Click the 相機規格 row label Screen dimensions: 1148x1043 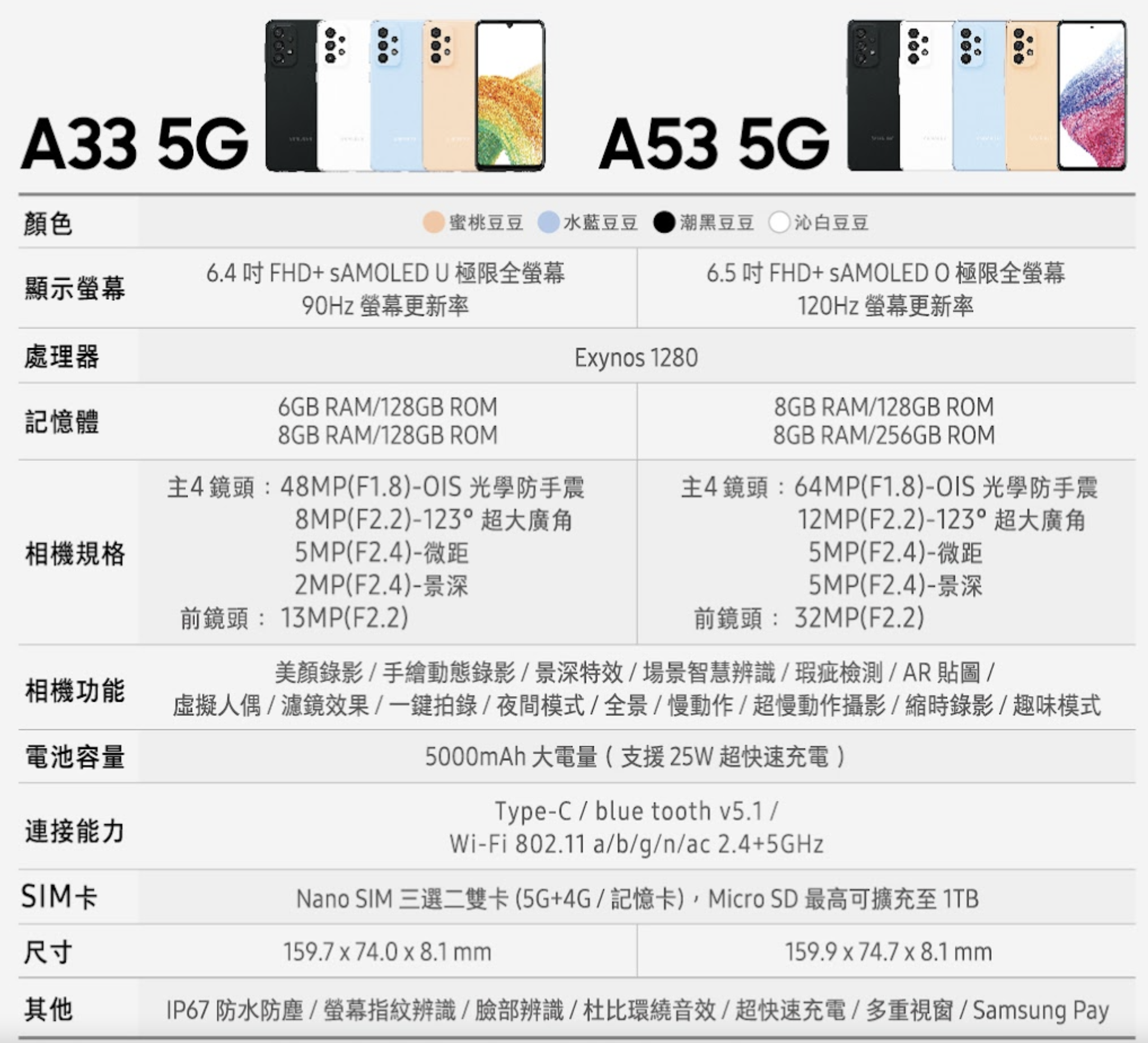(74, 554)
